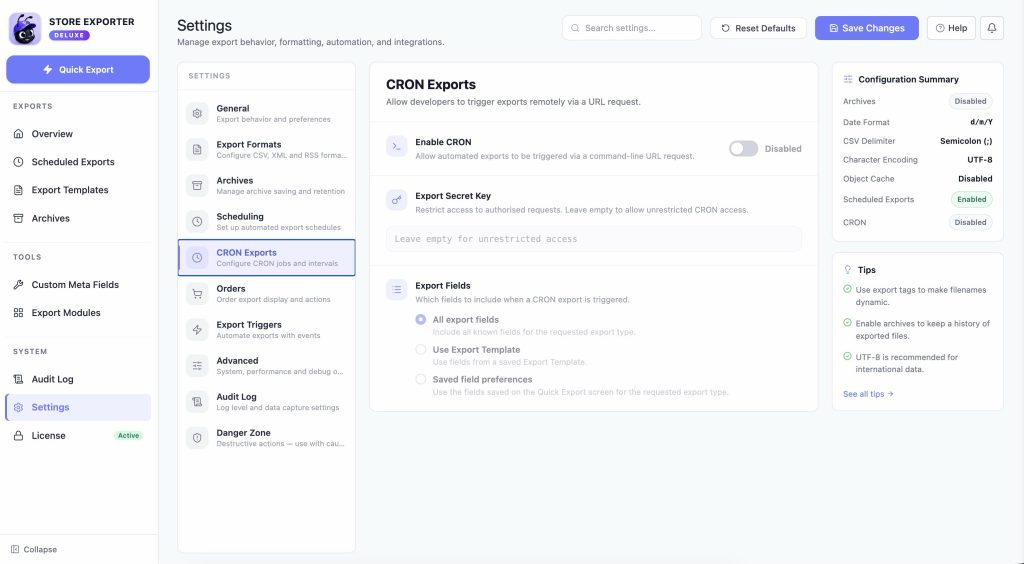Collapse the left sidebar

pos(34,550)
